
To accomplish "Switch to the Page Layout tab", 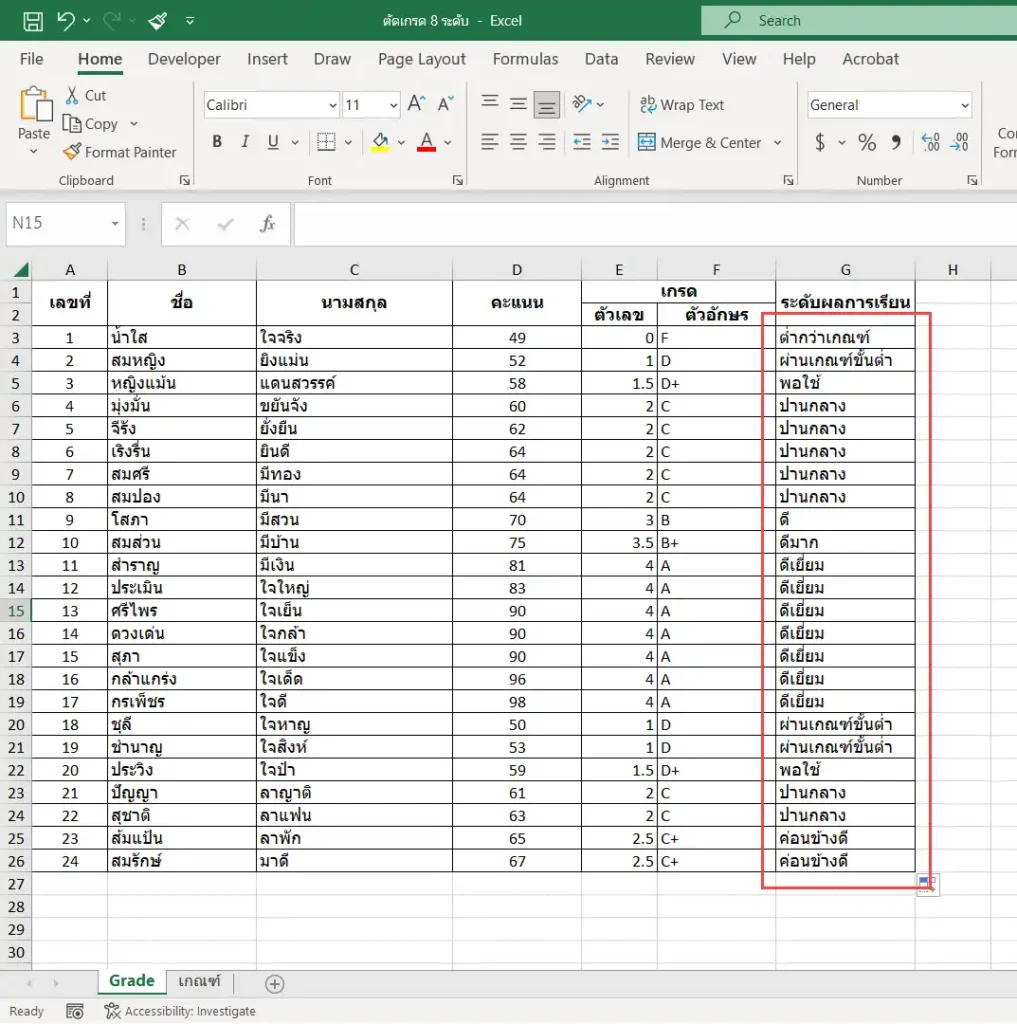I will coord(421,59).
